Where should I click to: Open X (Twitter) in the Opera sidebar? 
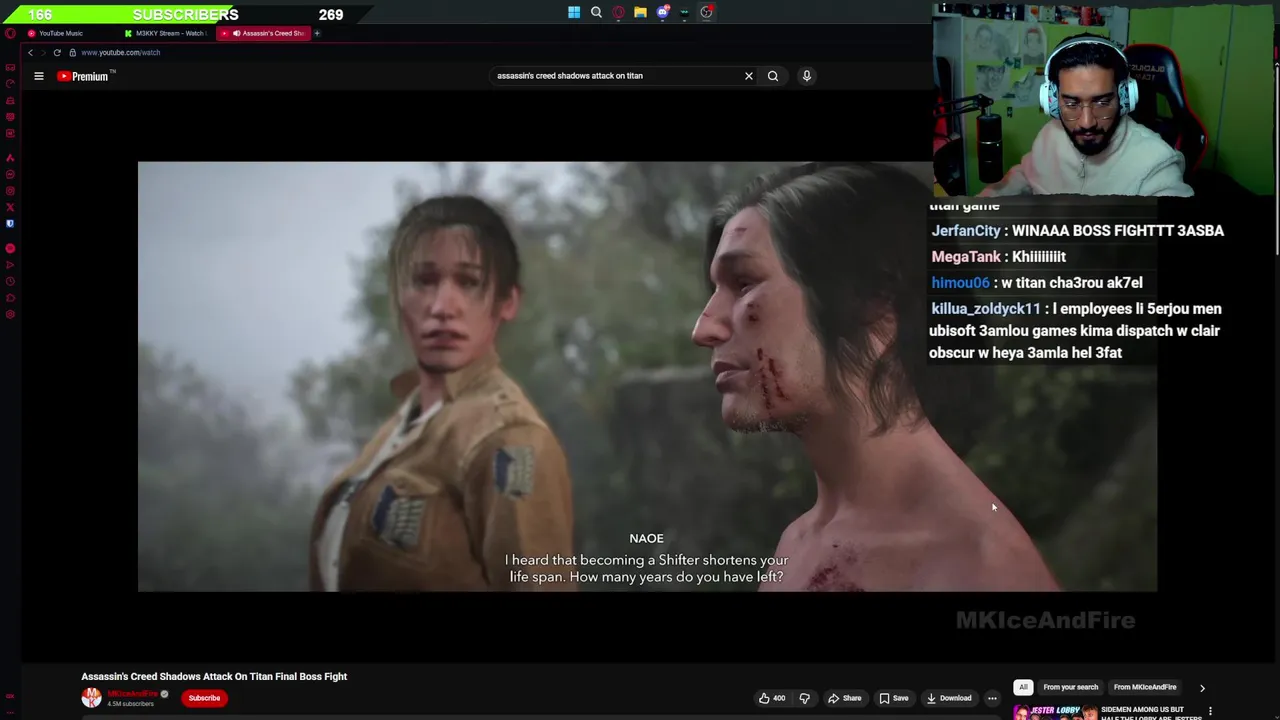click(x=10, y=207)
